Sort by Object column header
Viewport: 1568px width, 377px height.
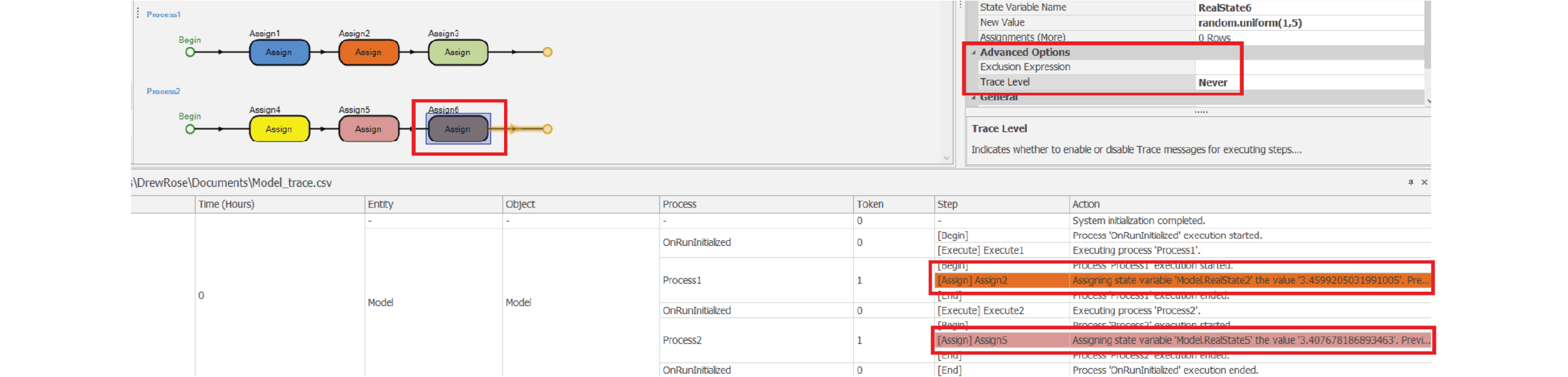click(581, 204)
